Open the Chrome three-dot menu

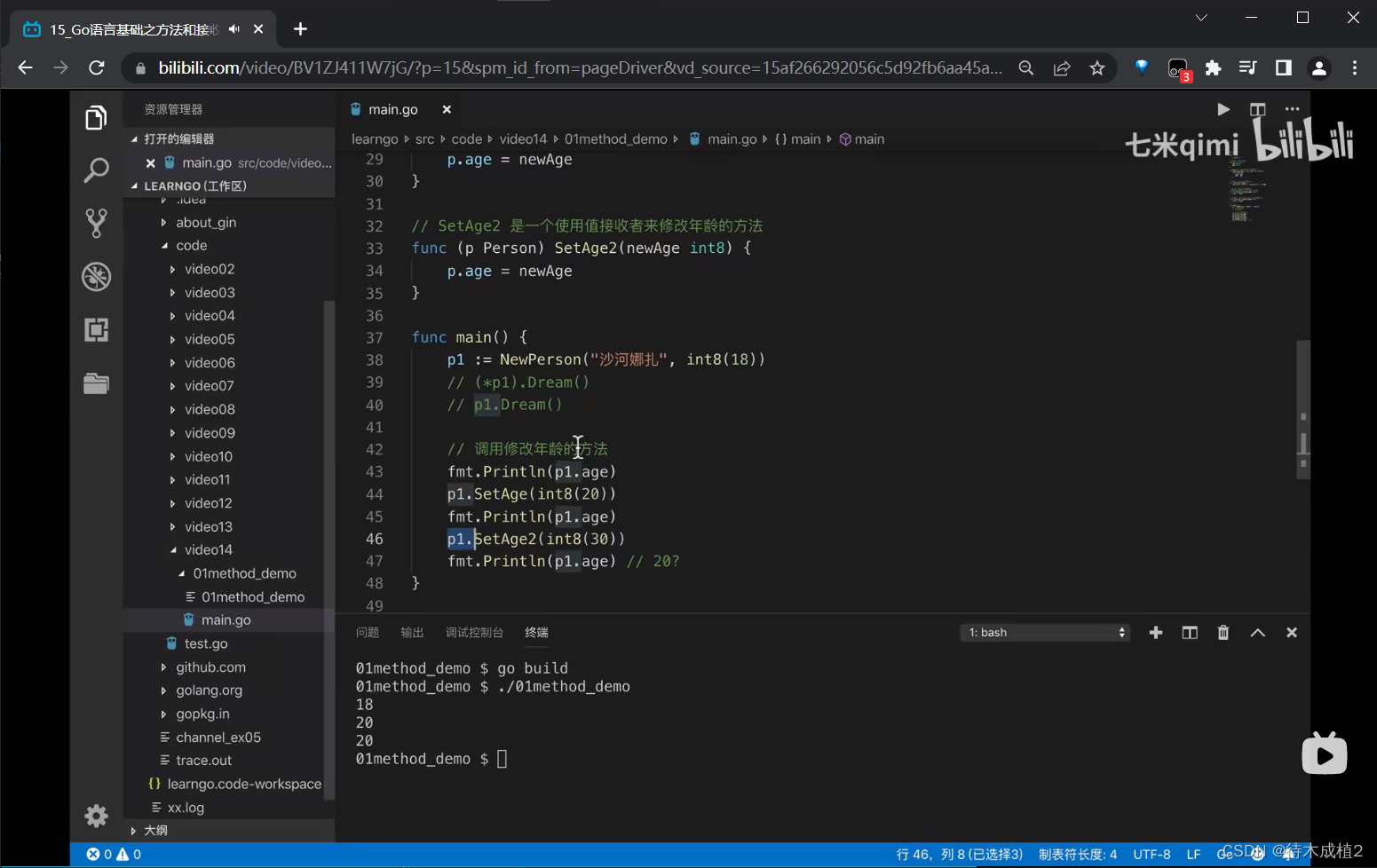(x=1355, y=68)
